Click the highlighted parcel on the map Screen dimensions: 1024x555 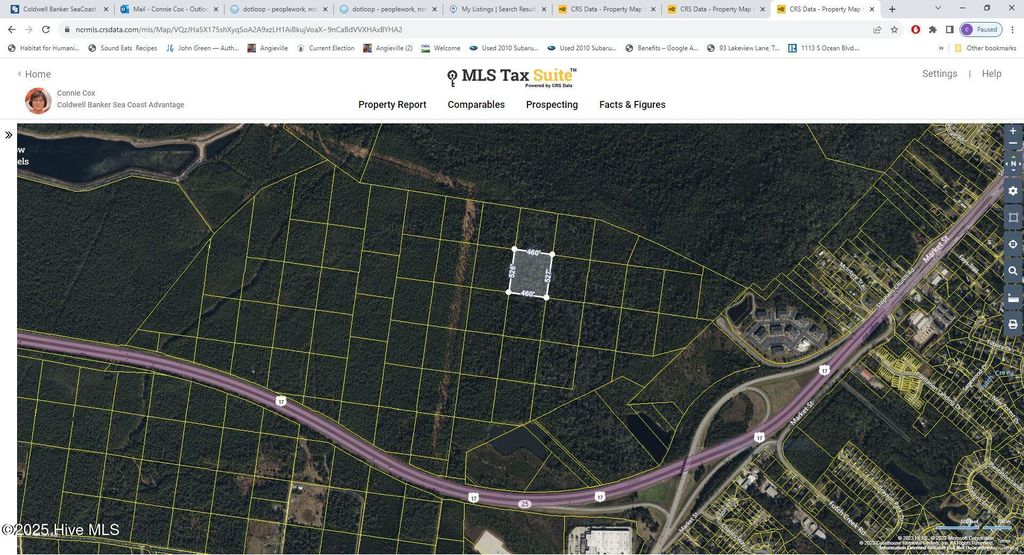tap(530, 273)
